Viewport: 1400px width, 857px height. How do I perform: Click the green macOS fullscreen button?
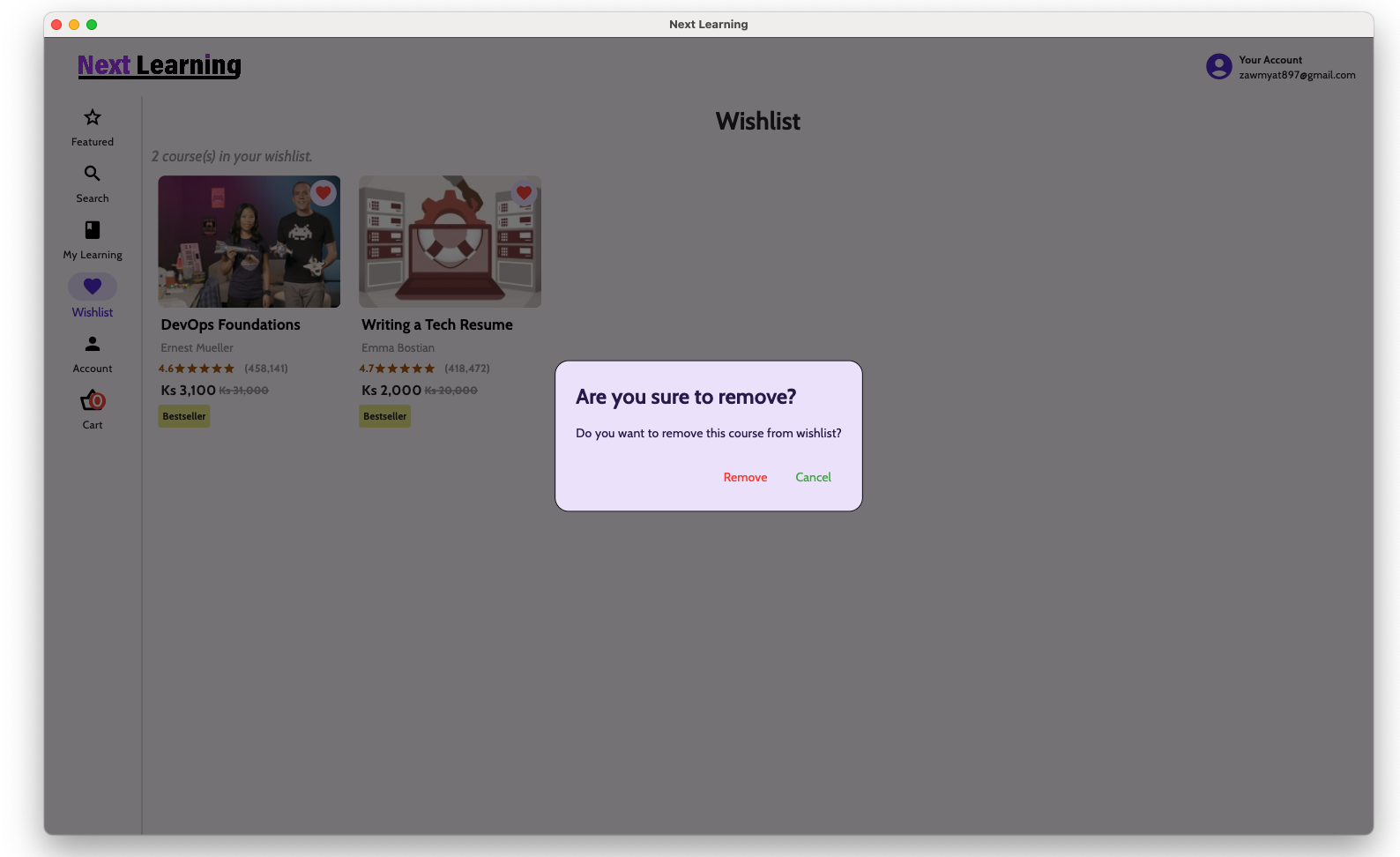pyautogui.click(x=92, y=25)
